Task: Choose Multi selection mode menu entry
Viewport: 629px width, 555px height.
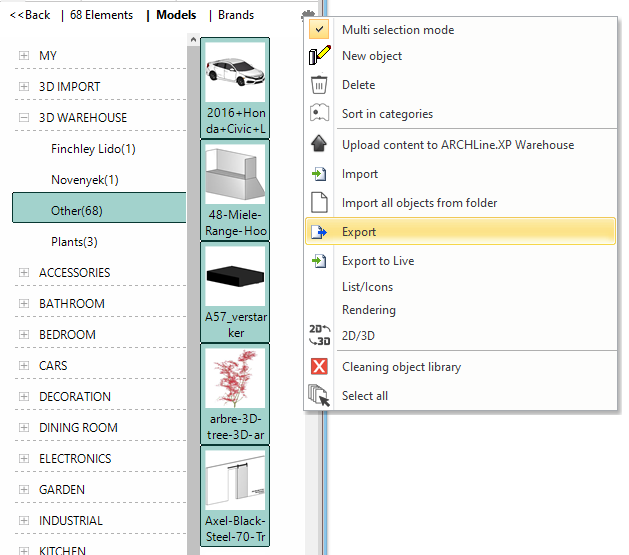Action: point(461,30)
